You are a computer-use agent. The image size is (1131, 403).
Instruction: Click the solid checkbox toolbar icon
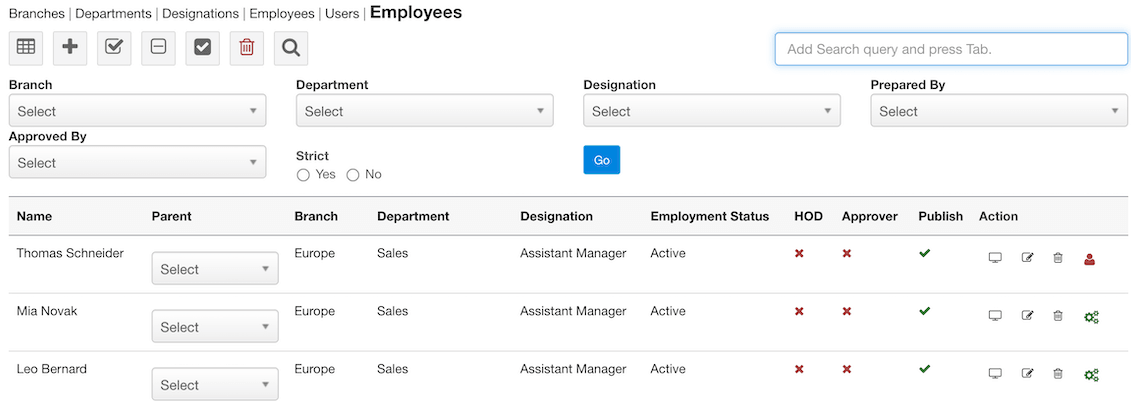(x=203, y=48)
